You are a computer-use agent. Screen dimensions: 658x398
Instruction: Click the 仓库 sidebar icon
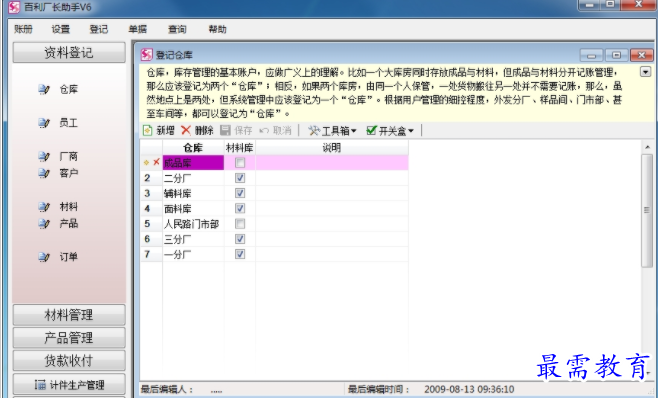(44, 89)
